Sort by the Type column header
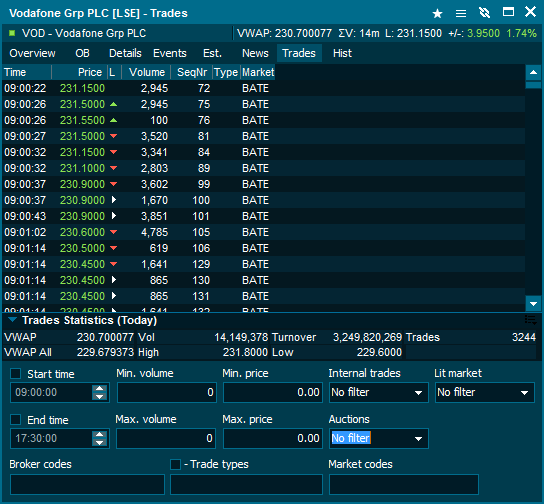 226,72
